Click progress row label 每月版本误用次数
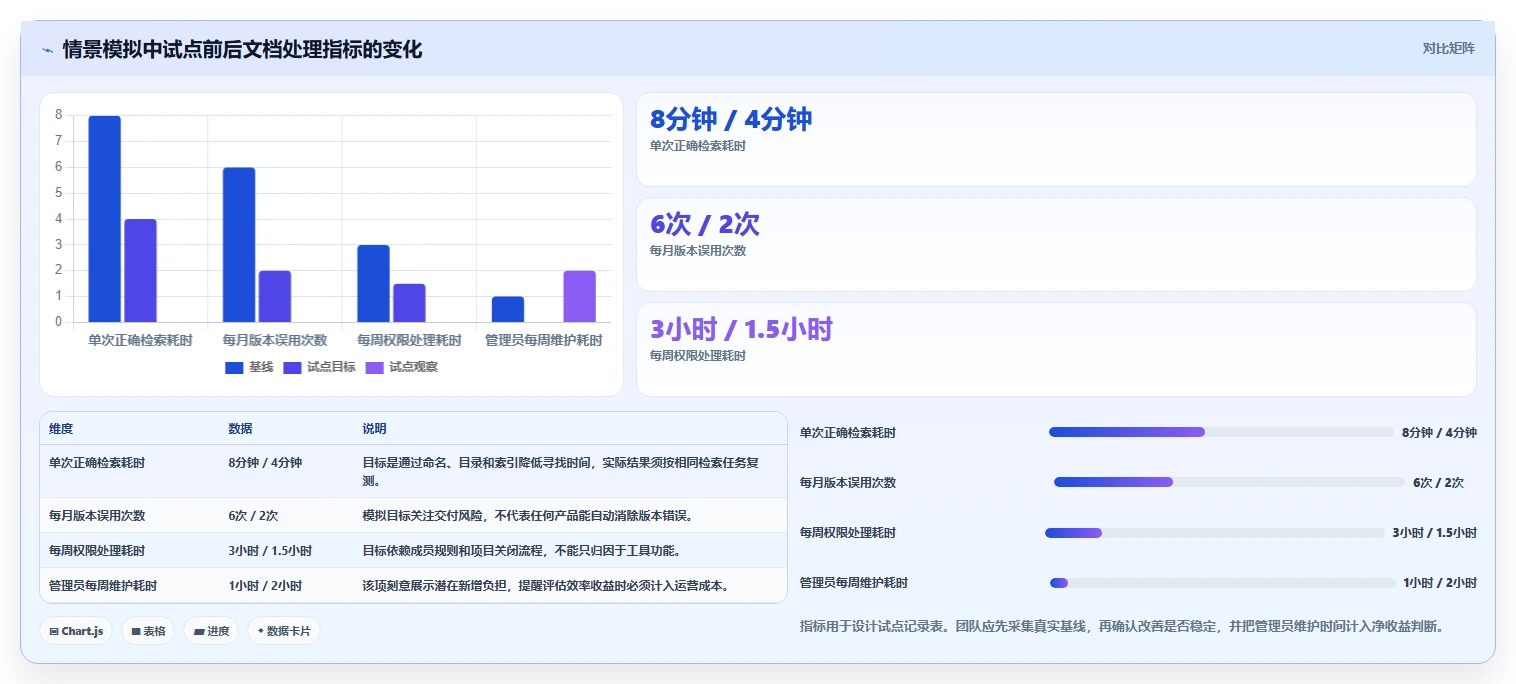This screenshot has height=684, width=1516. coord(848,483)
